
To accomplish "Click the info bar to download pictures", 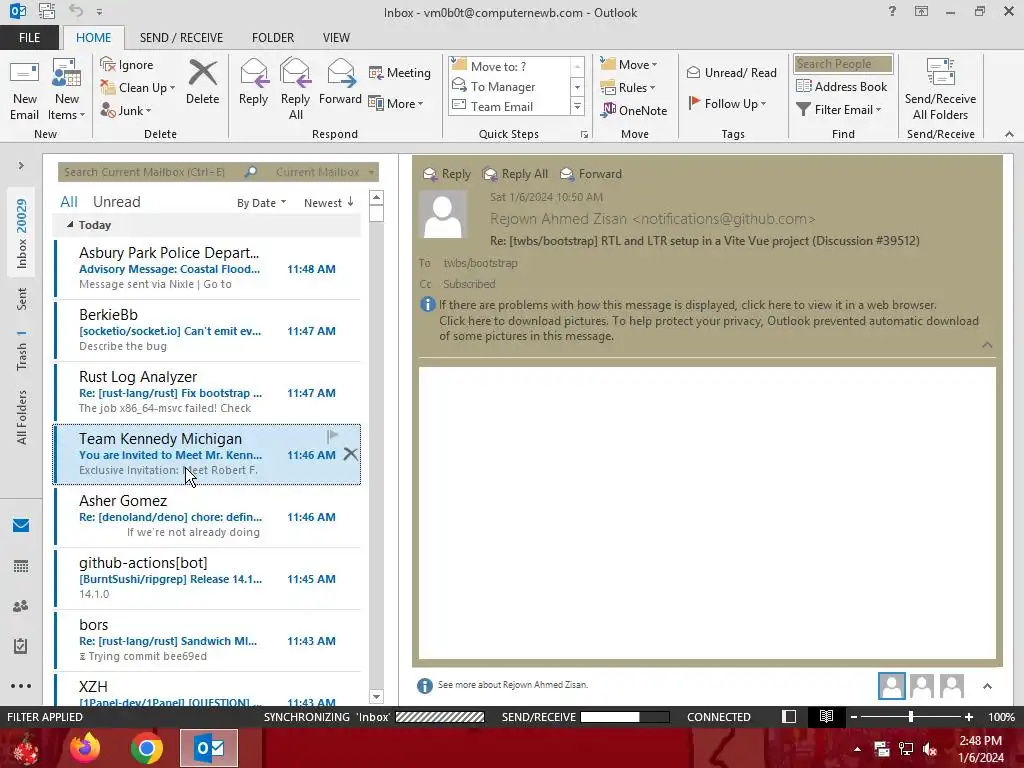I will 709,321.
